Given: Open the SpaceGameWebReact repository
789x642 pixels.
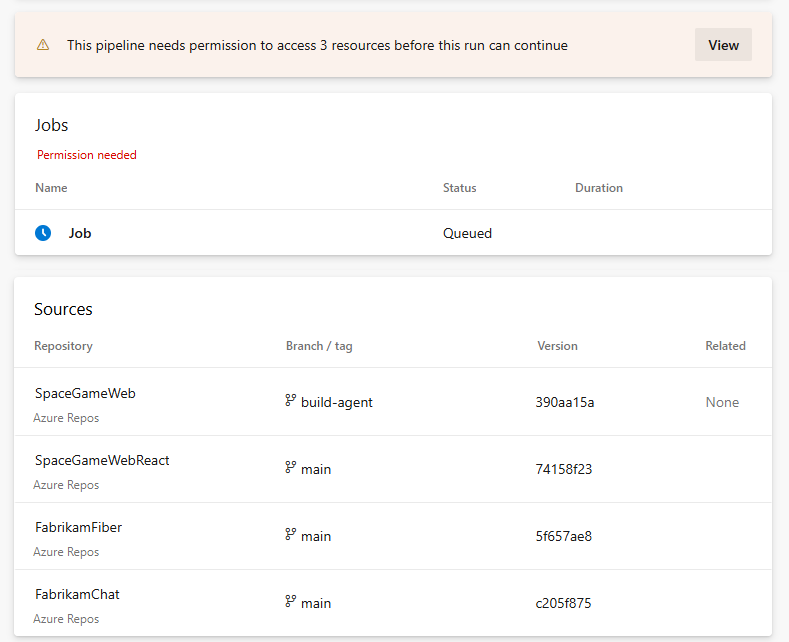Looking at the screenshot, I should 102,460.
